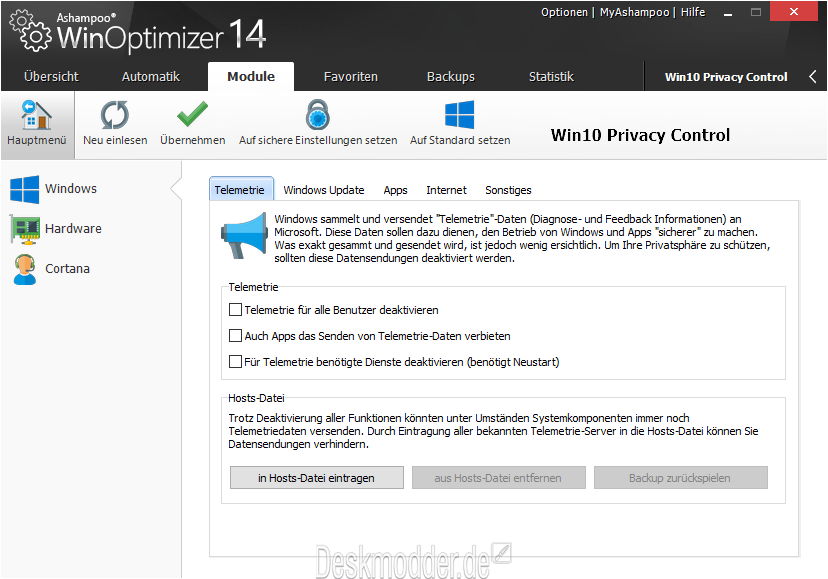Switch to the Übersicht tab

51,77
